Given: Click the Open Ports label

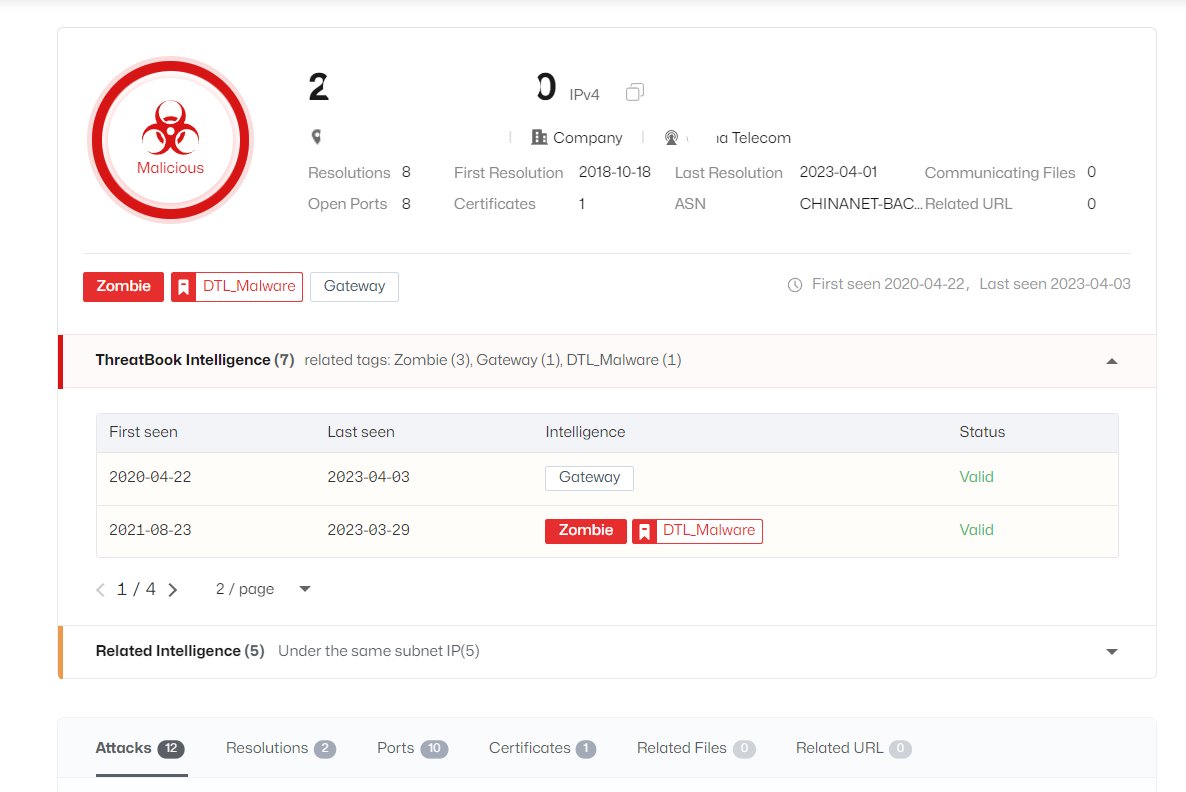Looking at the screenshot, I should 347,204.
